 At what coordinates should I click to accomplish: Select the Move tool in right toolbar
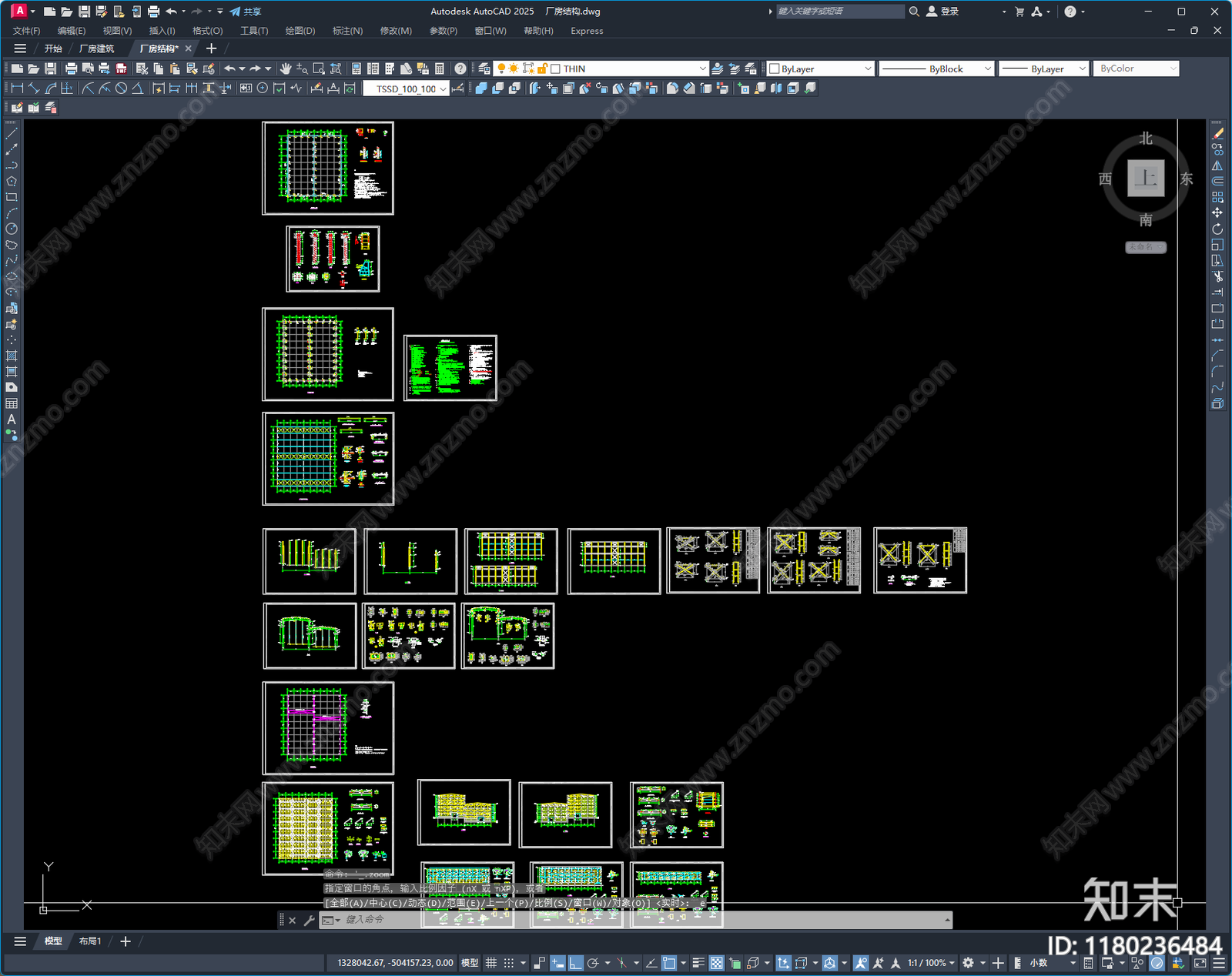pos(1217,212)
